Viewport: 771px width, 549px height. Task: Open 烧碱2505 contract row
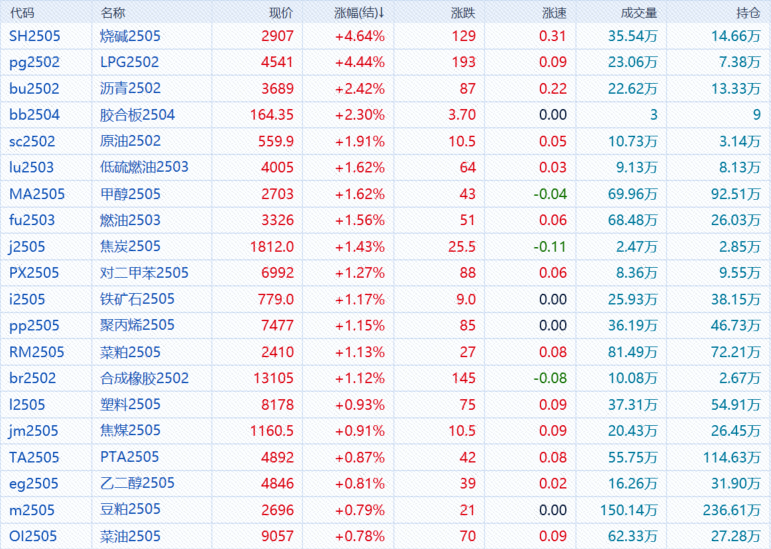(130, 36)
